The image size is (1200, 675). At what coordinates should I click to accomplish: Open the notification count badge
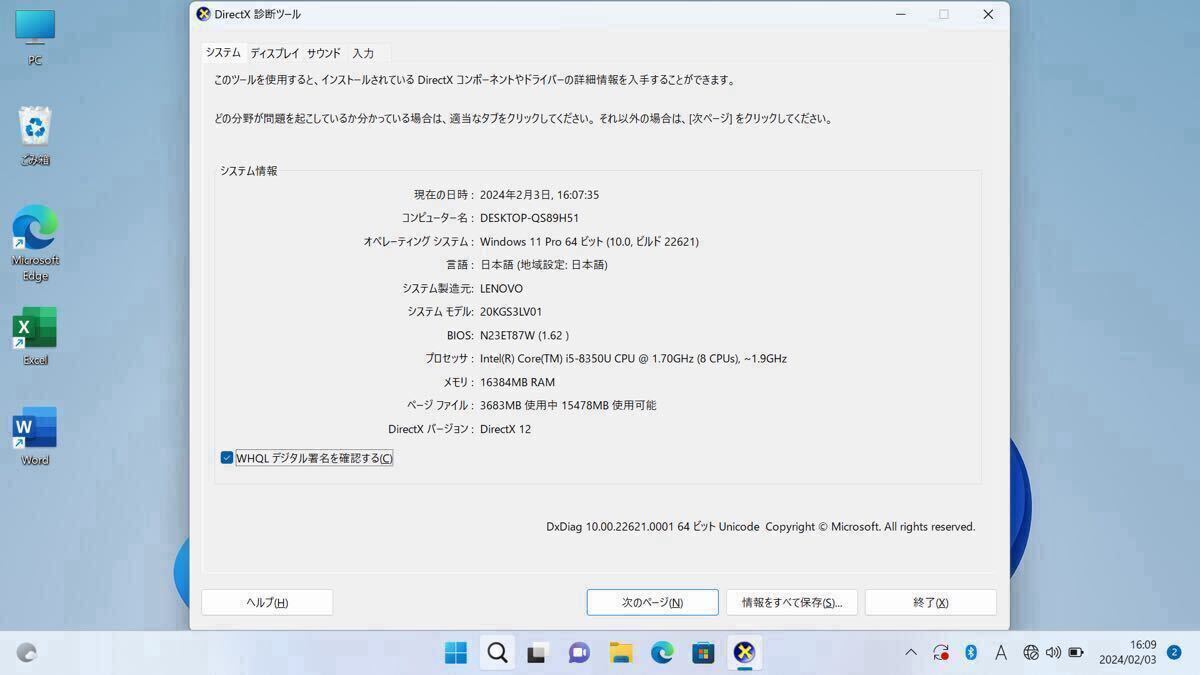[1174, 652]
